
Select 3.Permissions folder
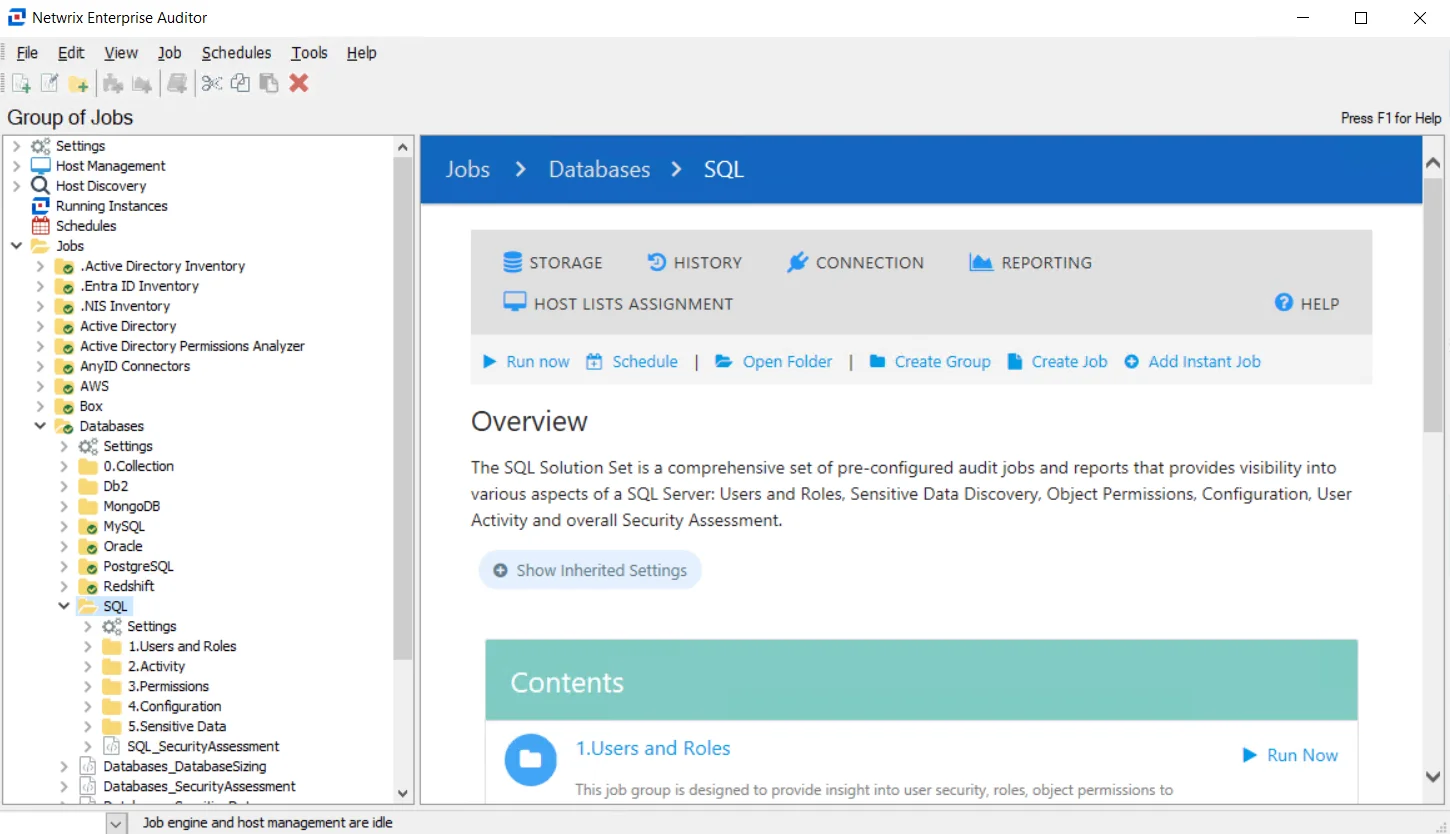(168, 686)
